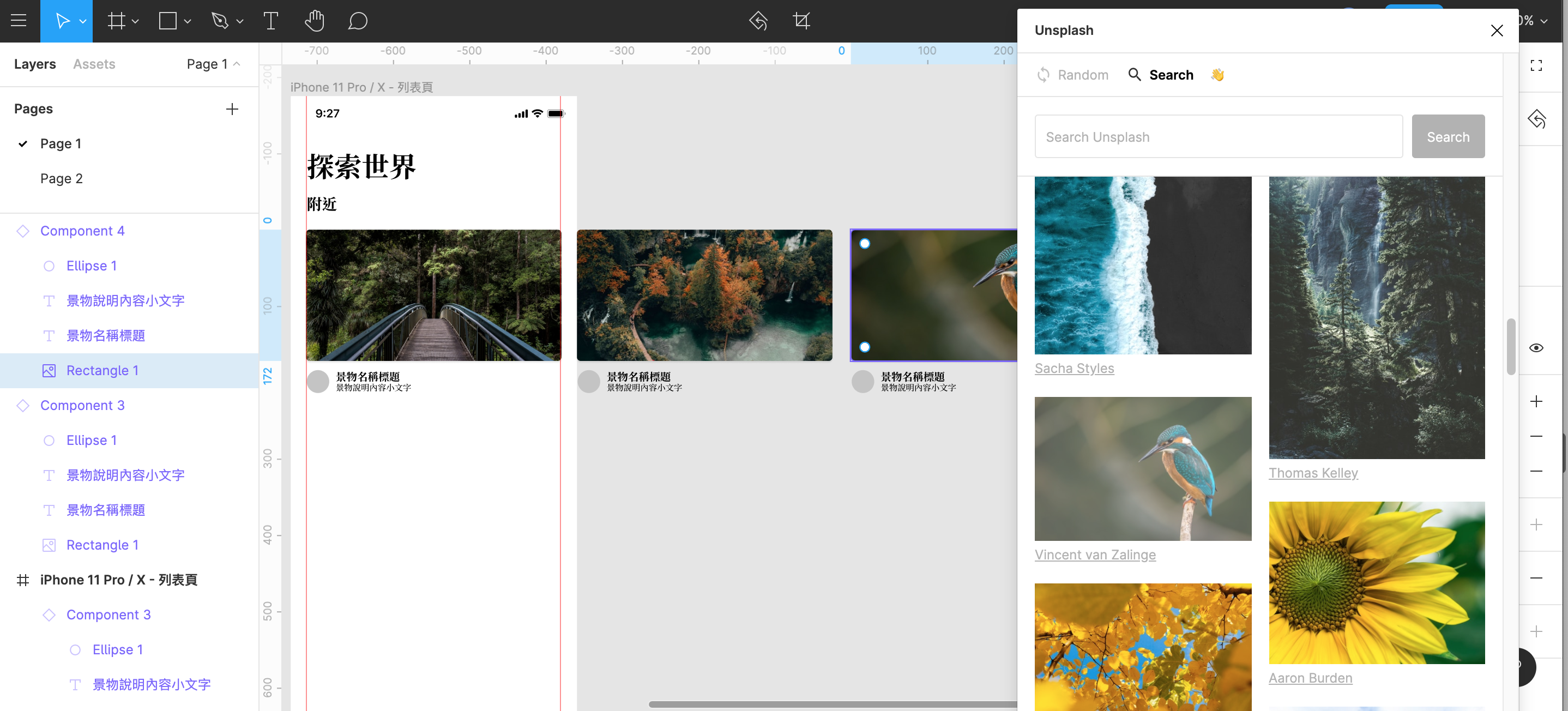
Task: Select the Comment tool
Action: tap(357, 21)
